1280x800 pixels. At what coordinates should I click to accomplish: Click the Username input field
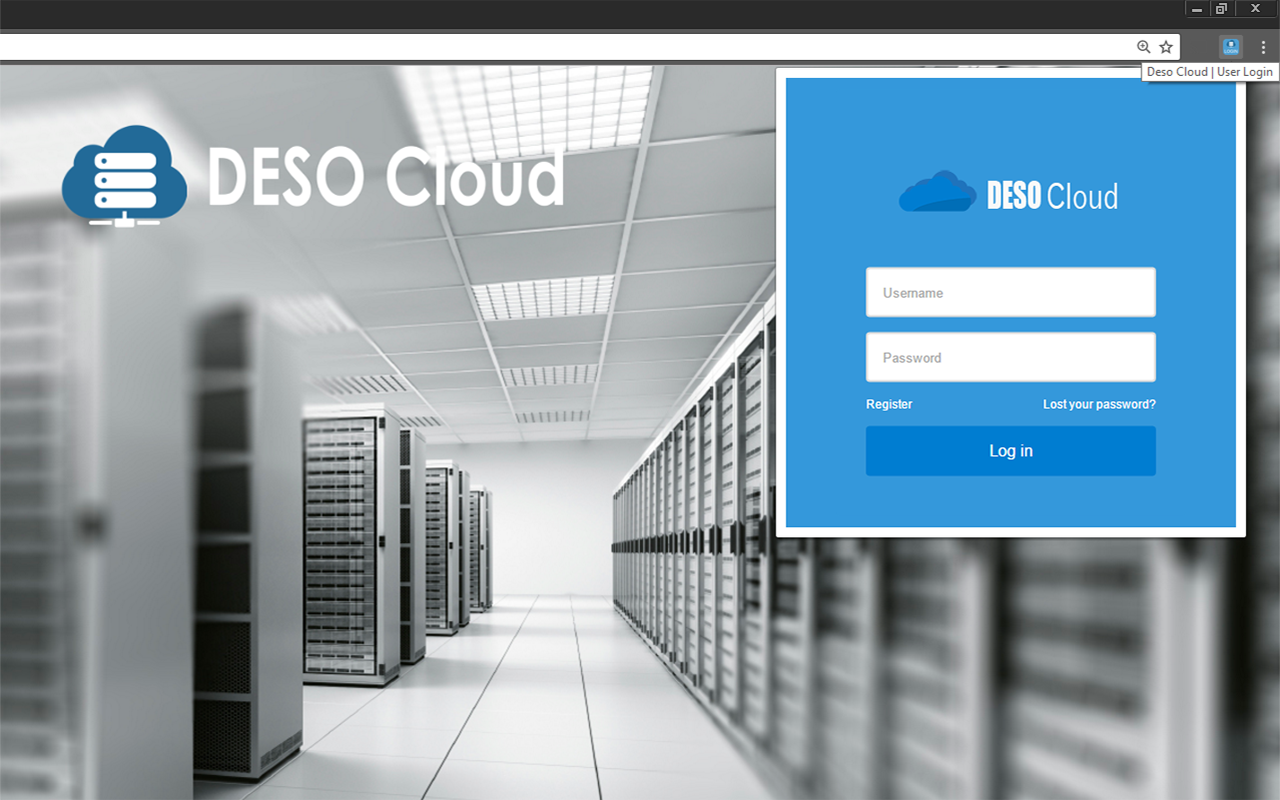click(x=1010, y=292)
